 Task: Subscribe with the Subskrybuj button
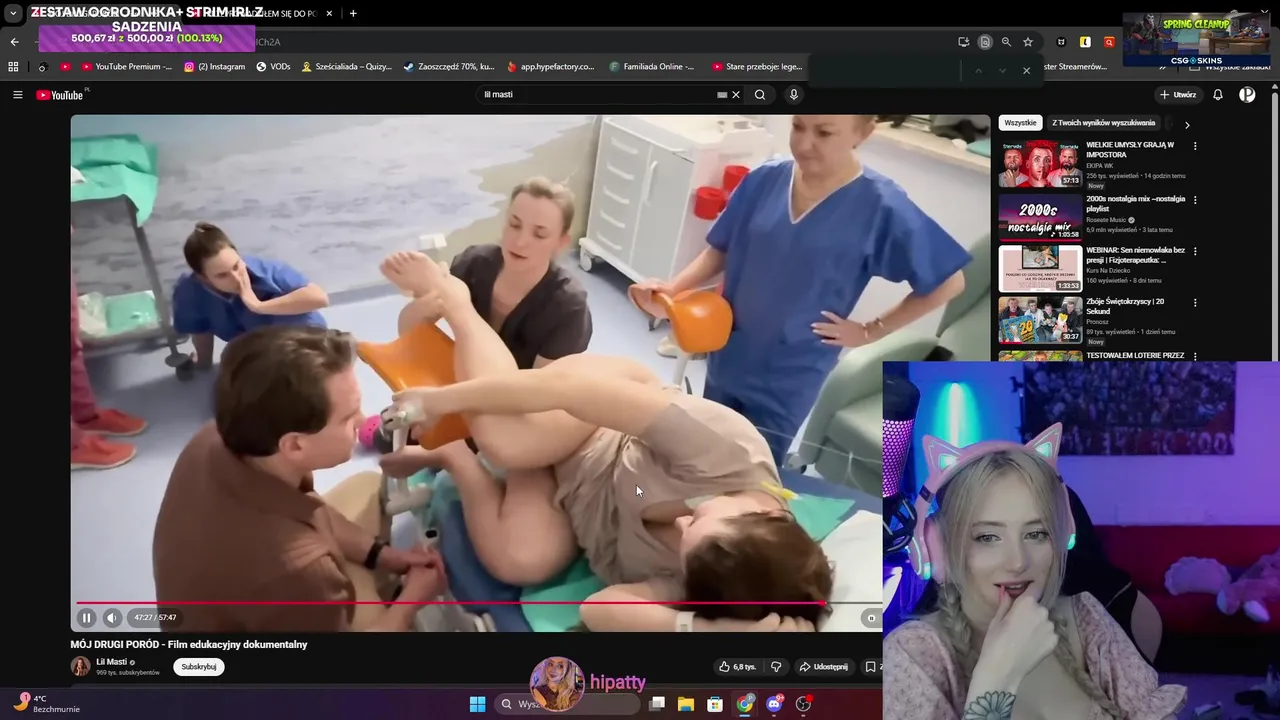click(x=199, y=667)
